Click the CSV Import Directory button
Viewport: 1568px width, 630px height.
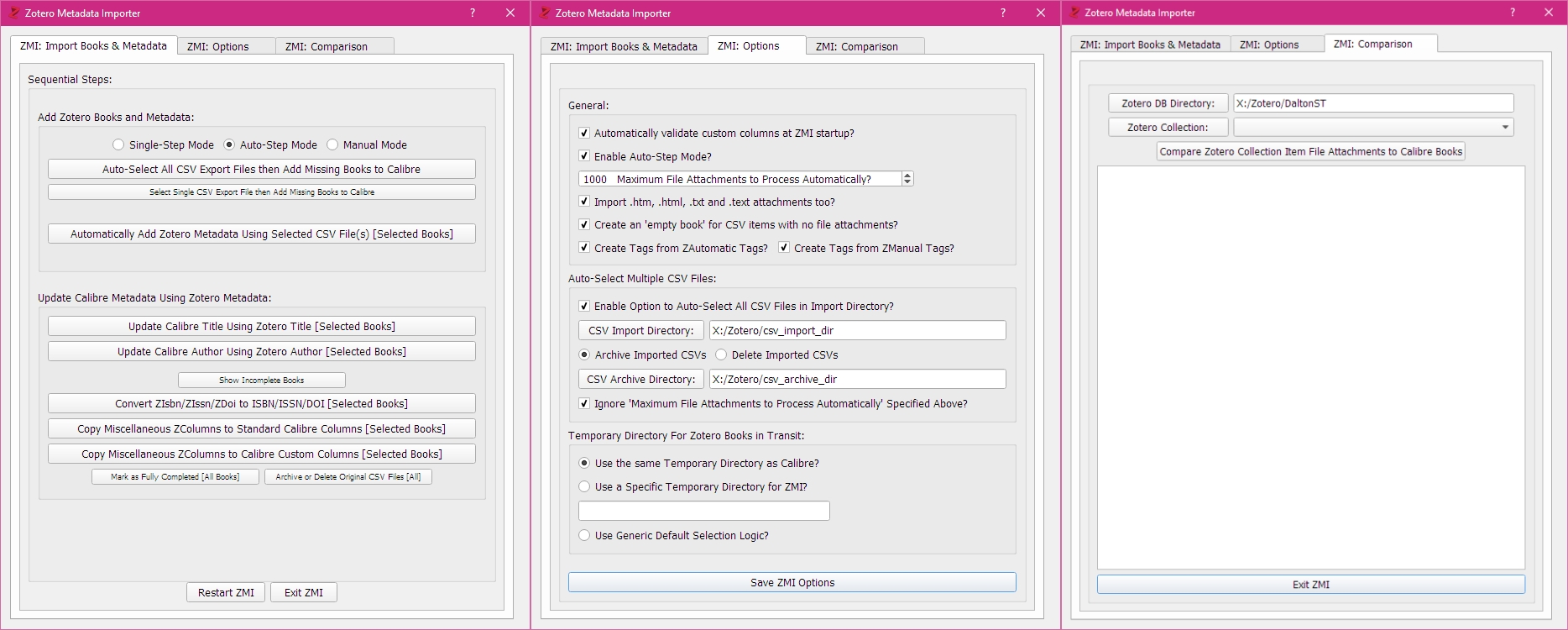[x=641, y=330]
